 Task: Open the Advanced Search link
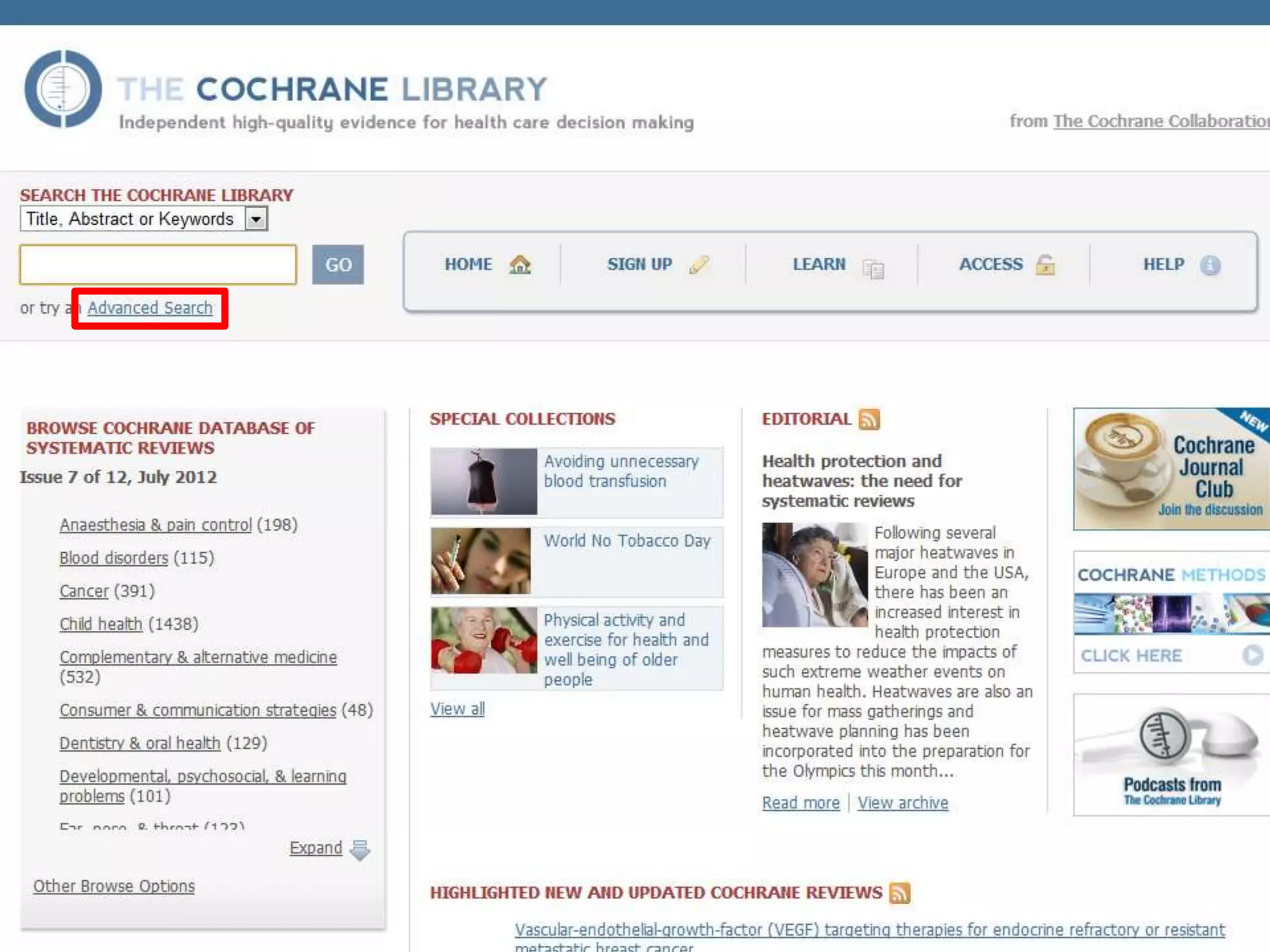tap(149, 308)
